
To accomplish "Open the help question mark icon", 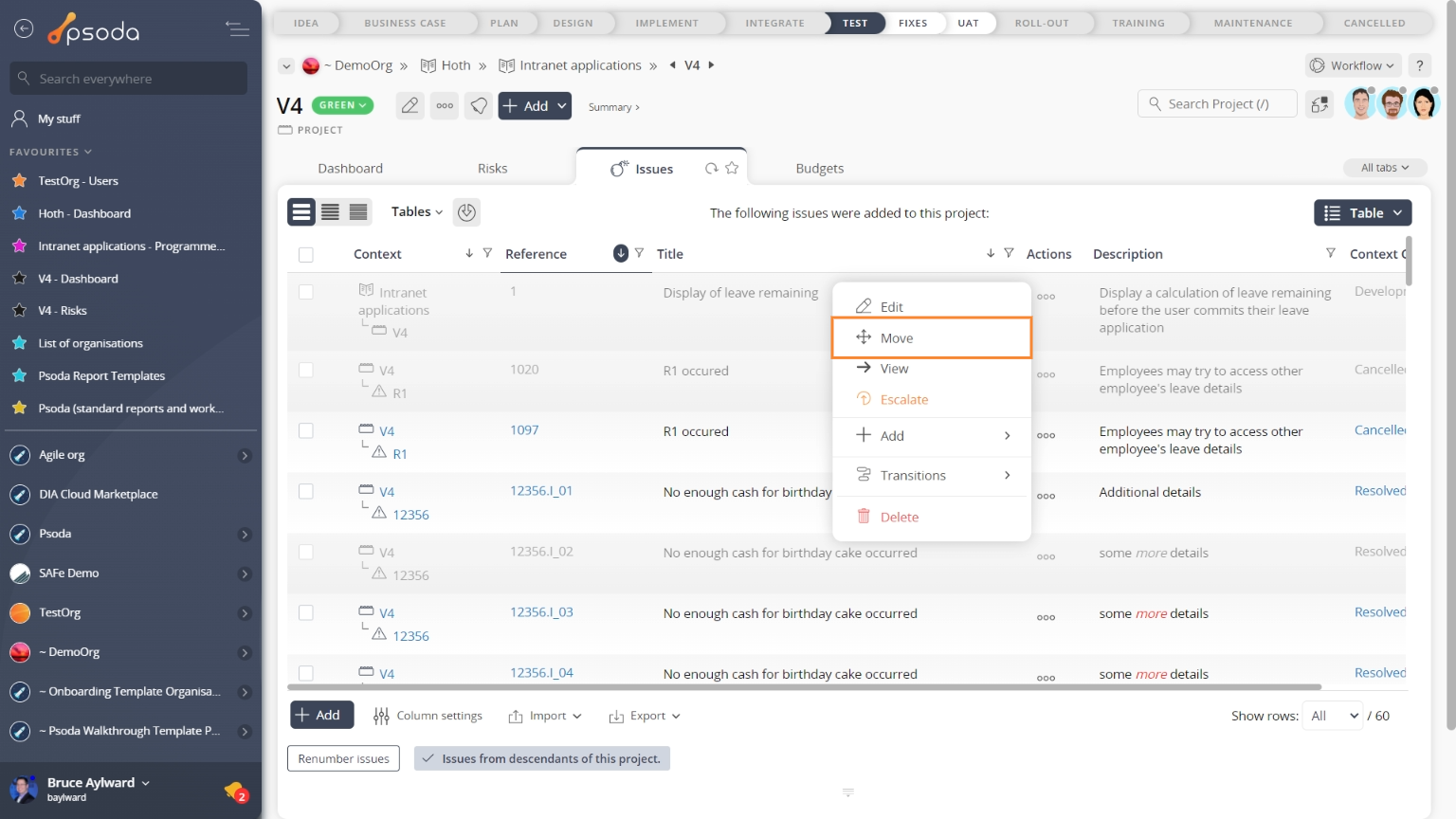I will [1419, 65].
